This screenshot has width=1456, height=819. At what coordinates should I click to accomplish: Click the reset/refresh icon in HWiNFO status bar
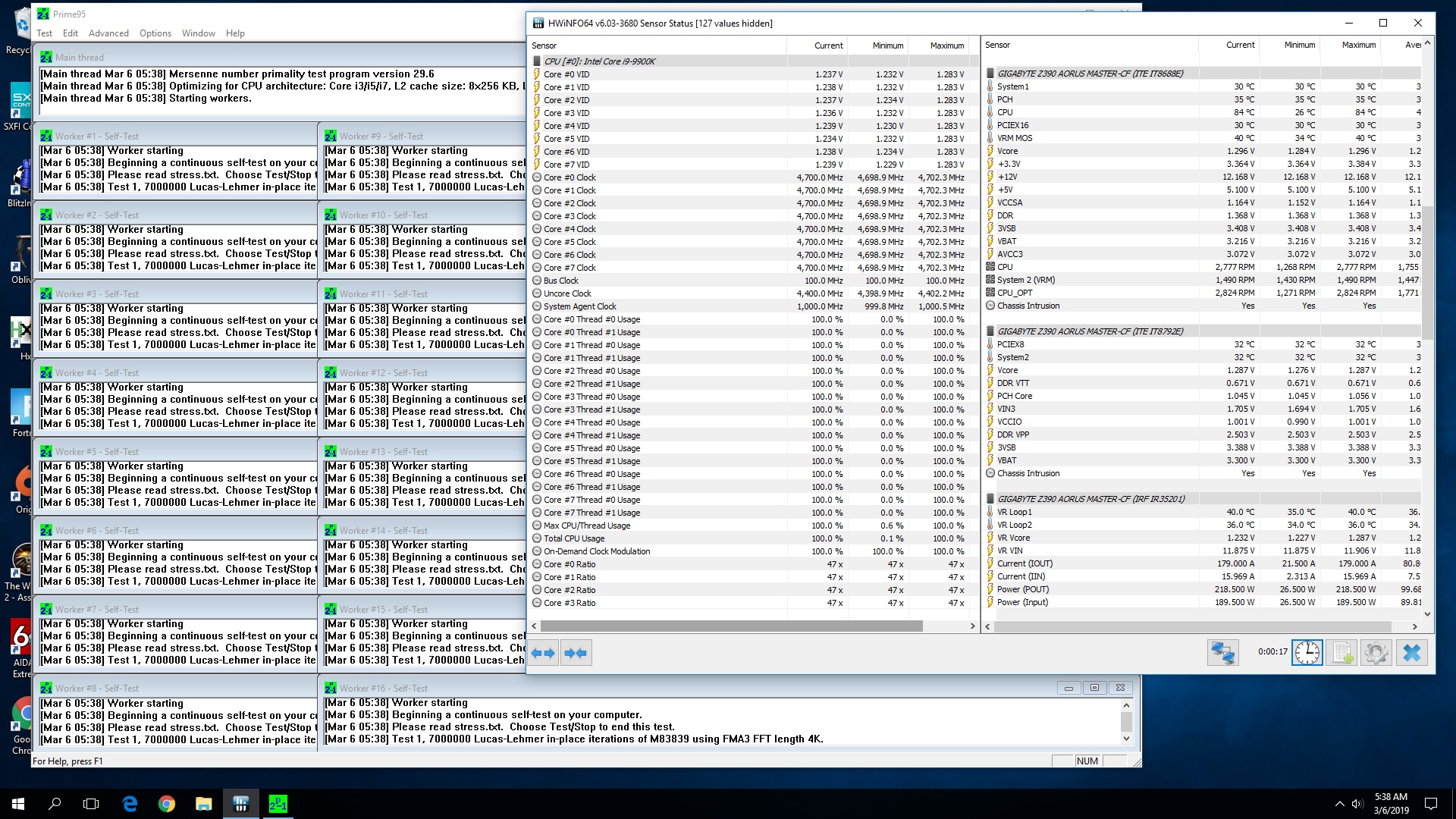point(1307,652)
